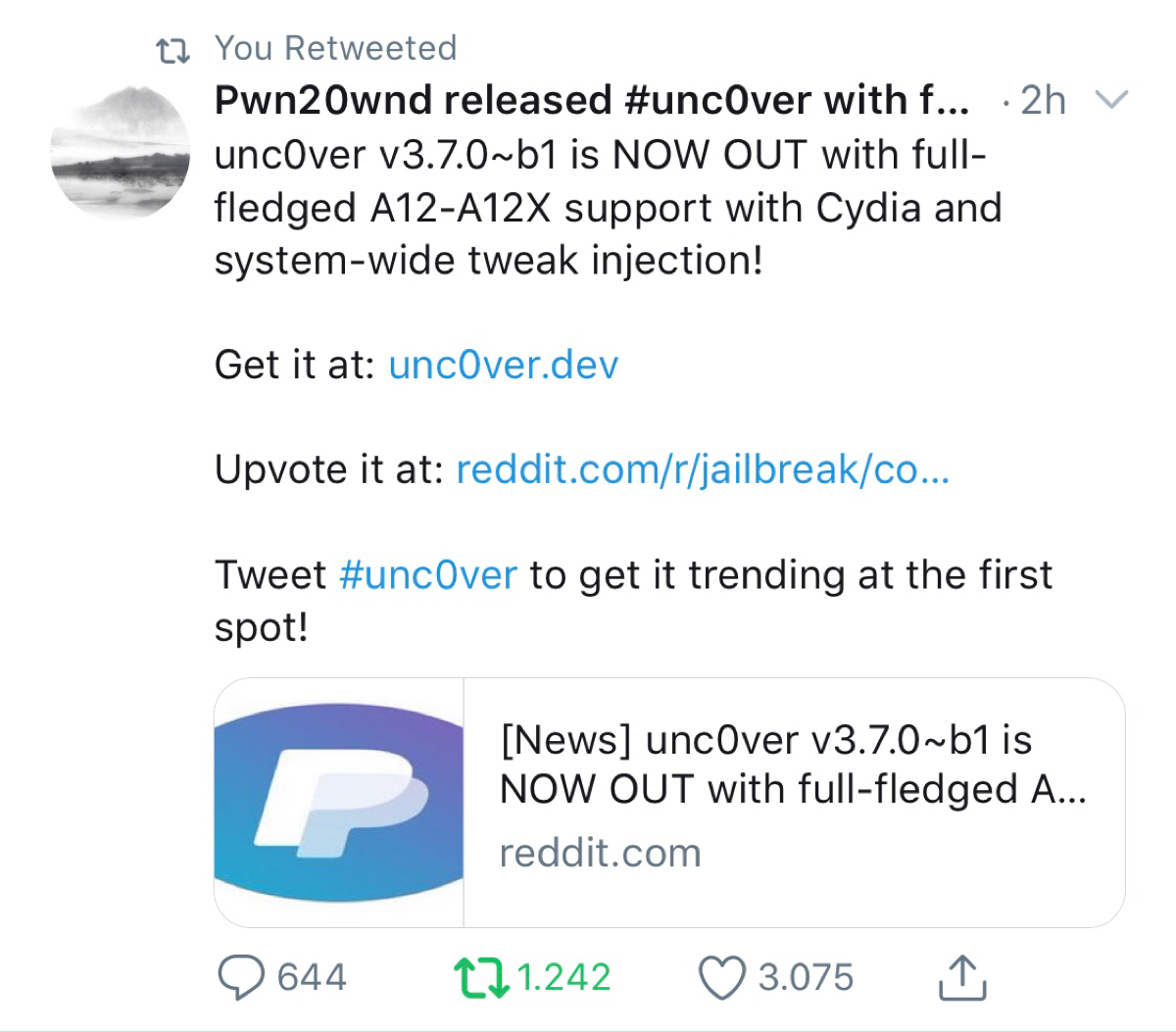The width and height of the screenshot is (1176, 1032).
Task: Open the unc0ver.dev link
Action: click(504, 366)
